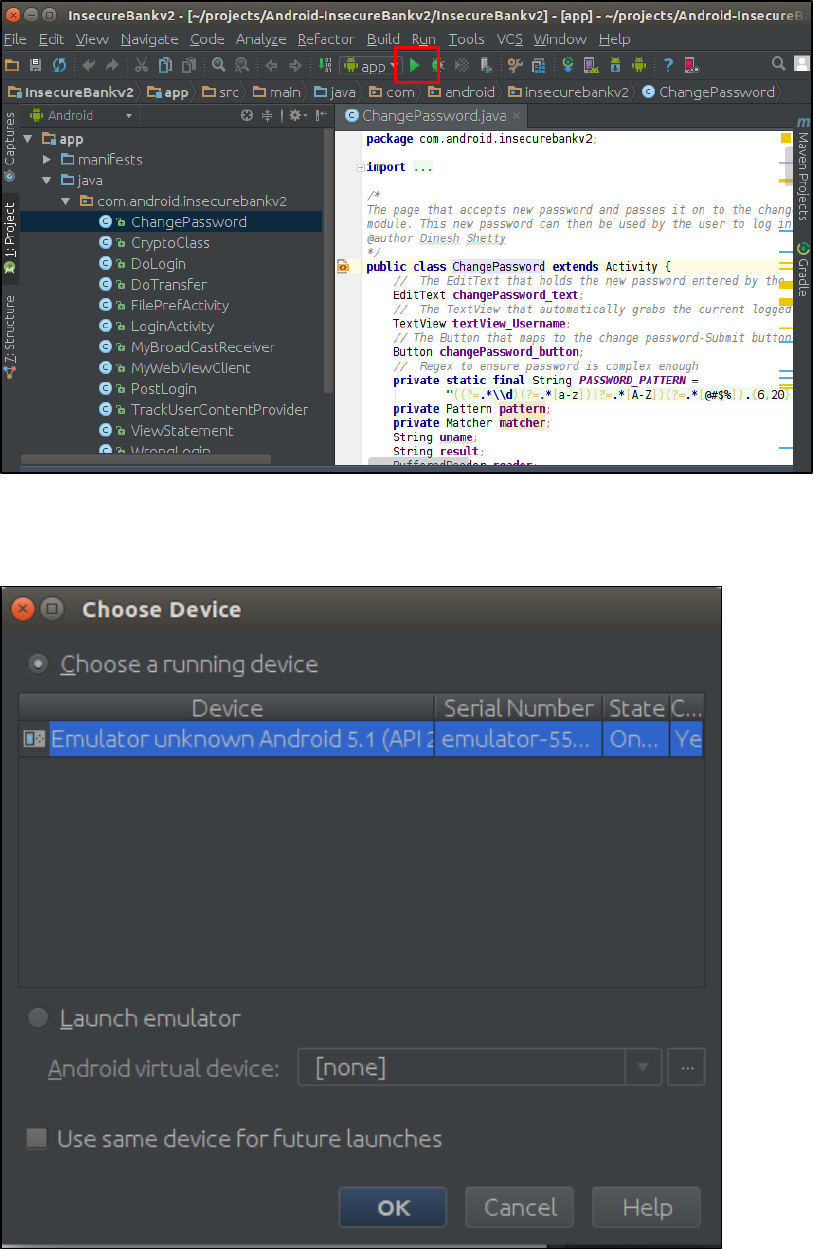Open the VCS menu
813x1249 pixels.
[x=510, y=39]
